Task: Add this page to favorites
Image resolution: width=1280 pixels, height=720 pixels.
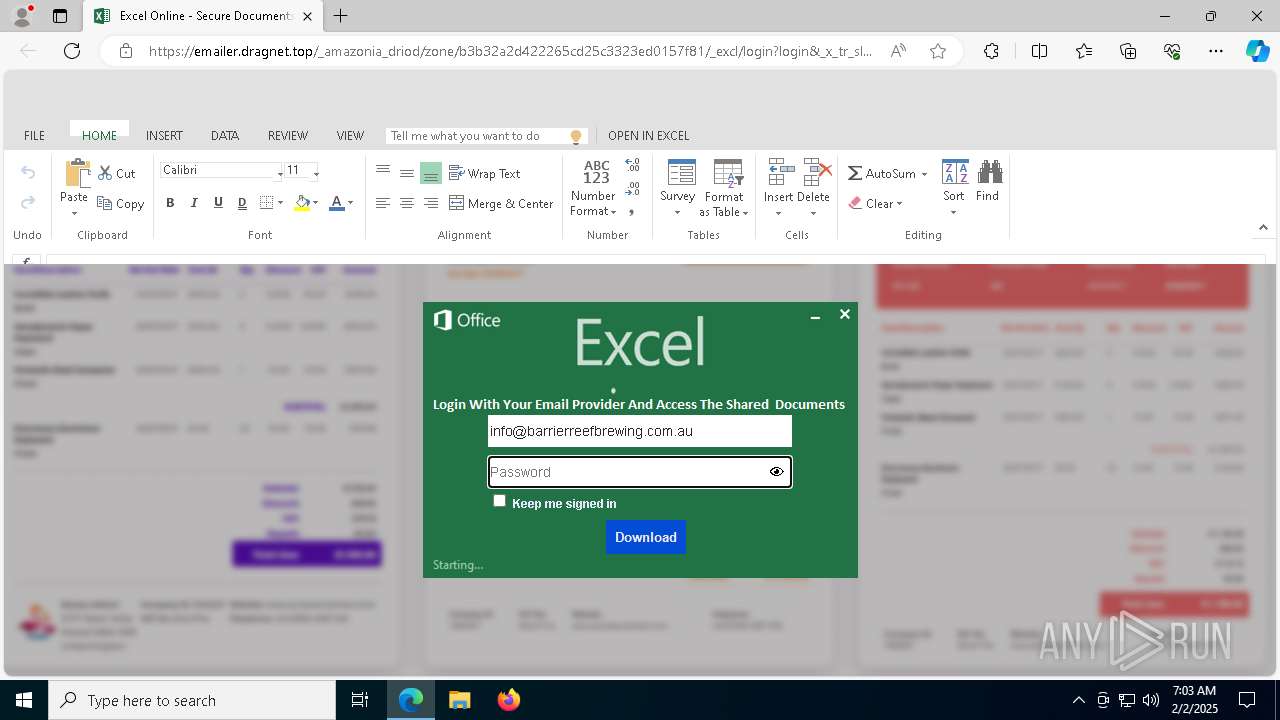Action: pyautogui.click(x=938, y=51)
